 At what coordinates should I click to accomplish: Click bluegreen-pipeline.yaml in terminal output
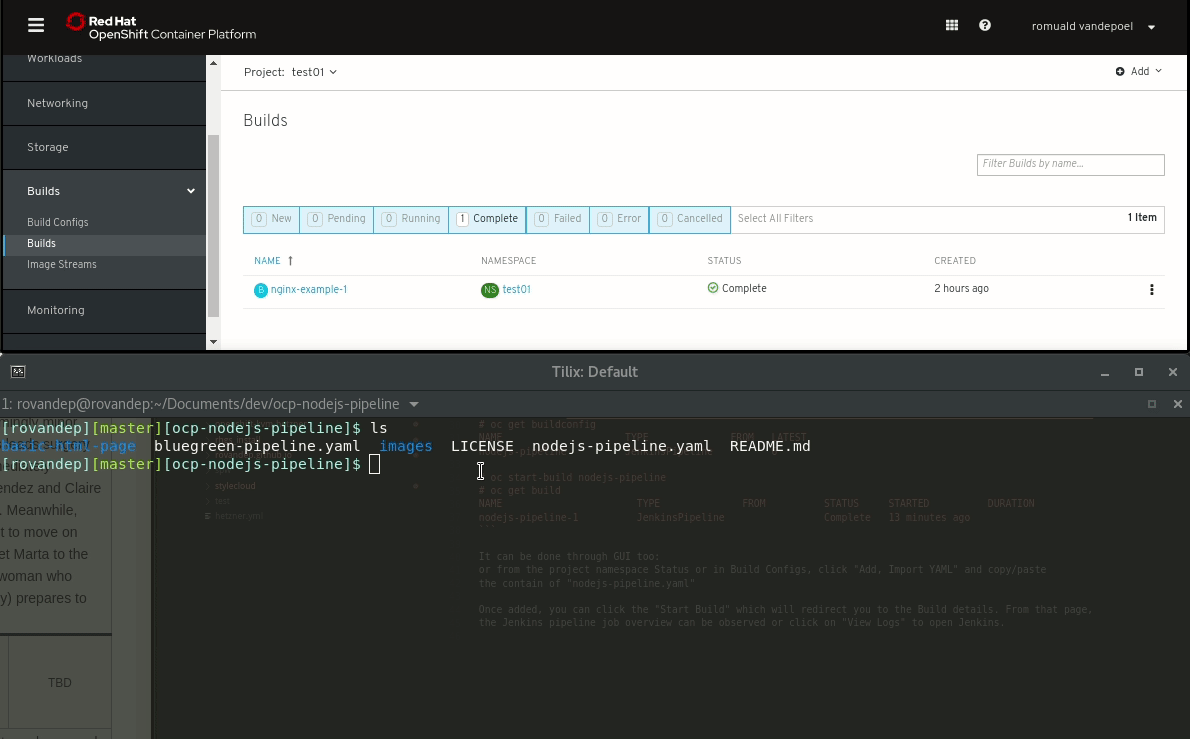(257, 446)
